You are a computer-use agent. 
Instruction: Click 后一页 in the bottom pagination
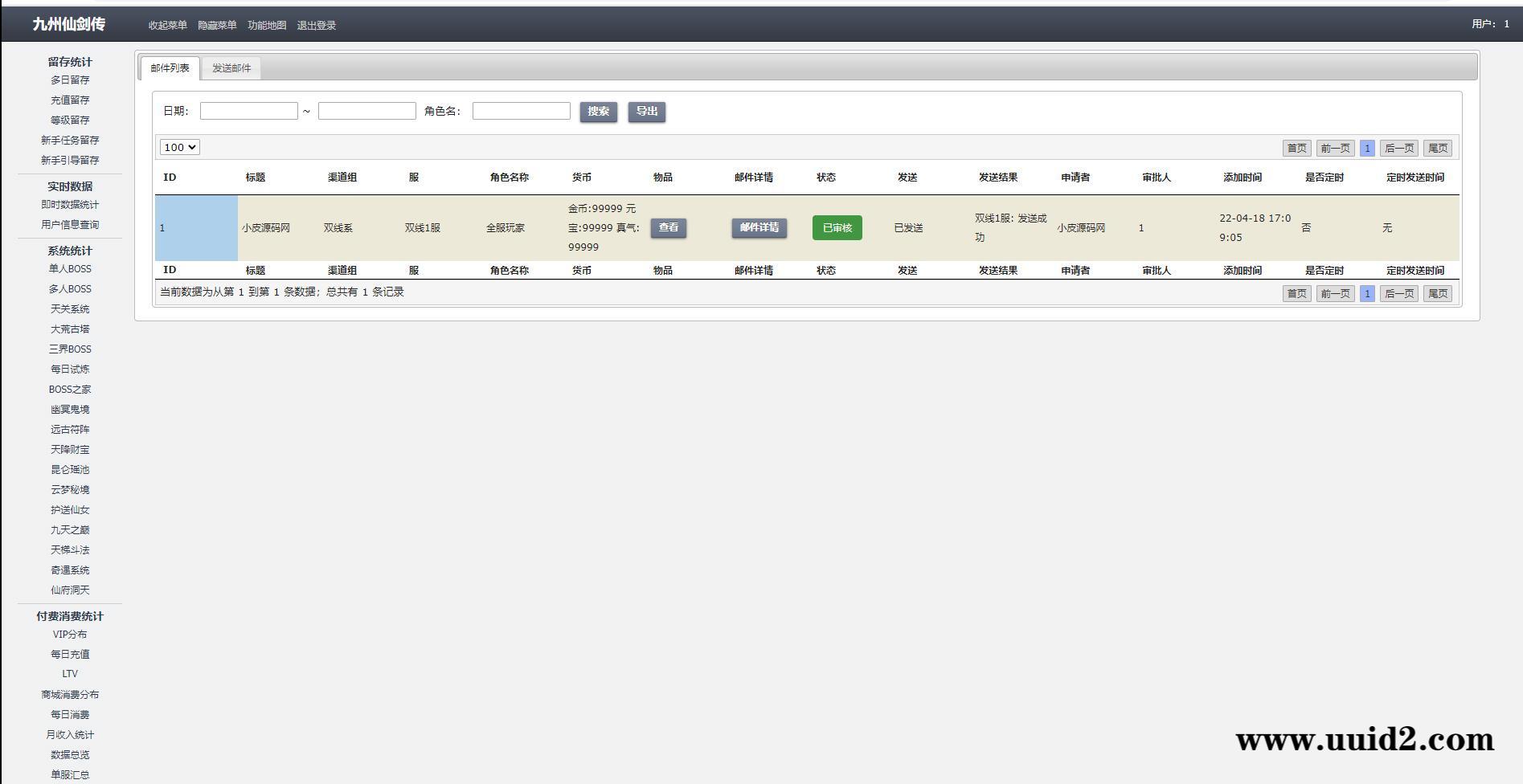pos(1398,294)
